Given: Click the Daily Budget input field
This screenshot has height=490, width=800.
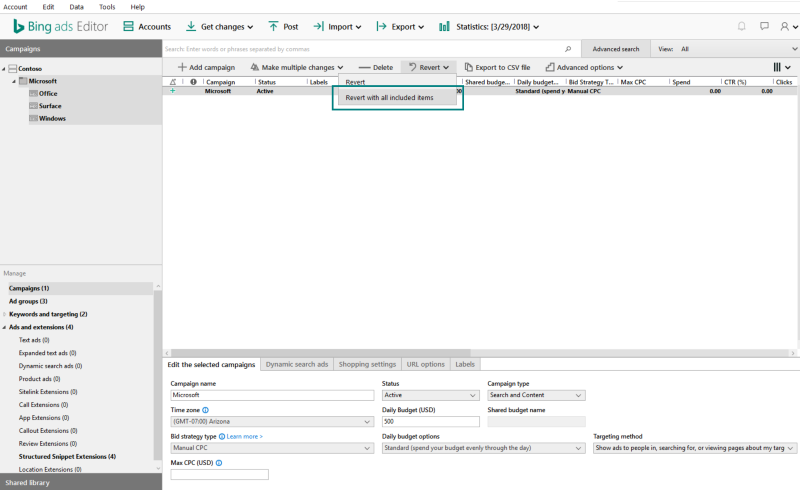Looking at the screenshot, I should coord(429,422).
